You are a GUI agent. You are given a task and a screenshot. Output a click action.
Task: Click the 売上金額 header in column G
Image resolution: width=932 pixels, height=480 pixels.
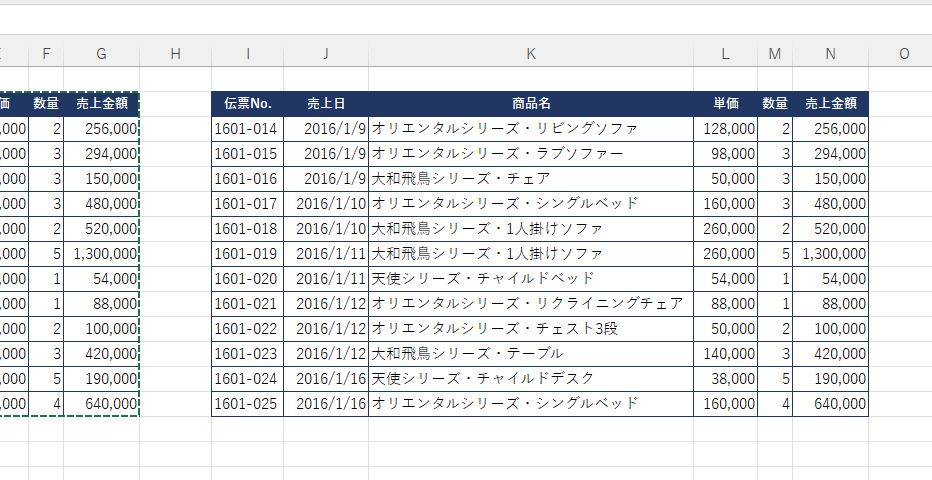click(102, 103)
